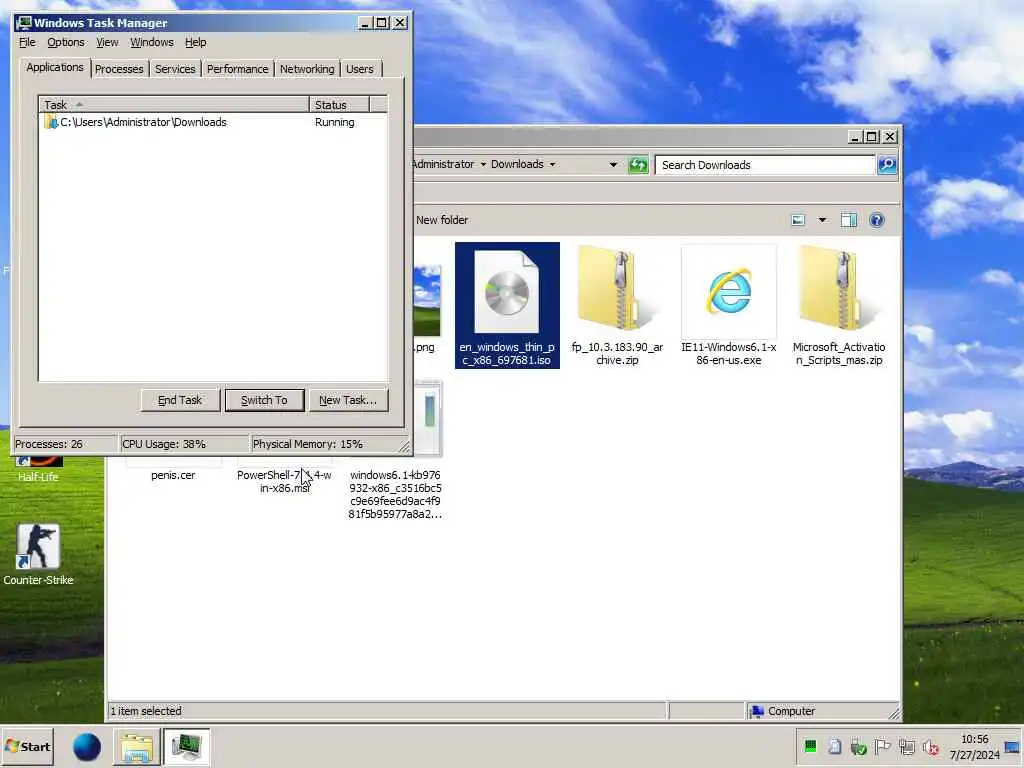Switch to the Services tab
Image resolution: width=1024 pixels, height=768 pixels.
click(x=175, y=69)
